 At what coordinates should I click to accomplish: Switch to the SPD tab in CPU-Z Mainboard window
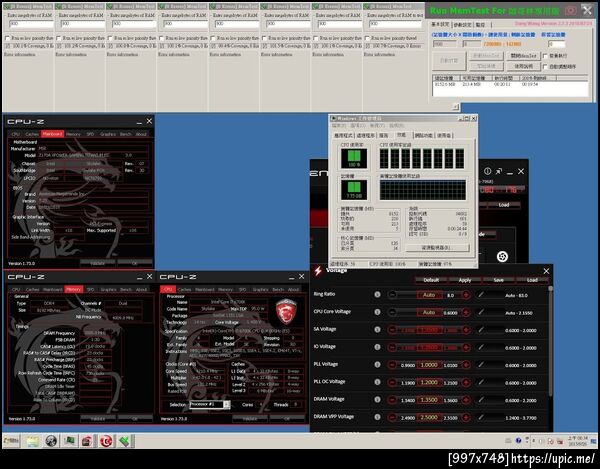pos(90,133)
